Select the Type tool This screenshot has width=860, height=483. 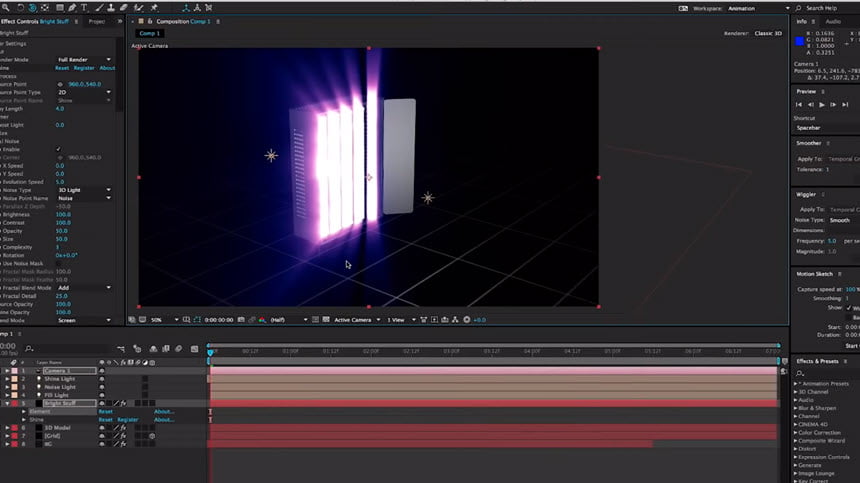(84, 8)
